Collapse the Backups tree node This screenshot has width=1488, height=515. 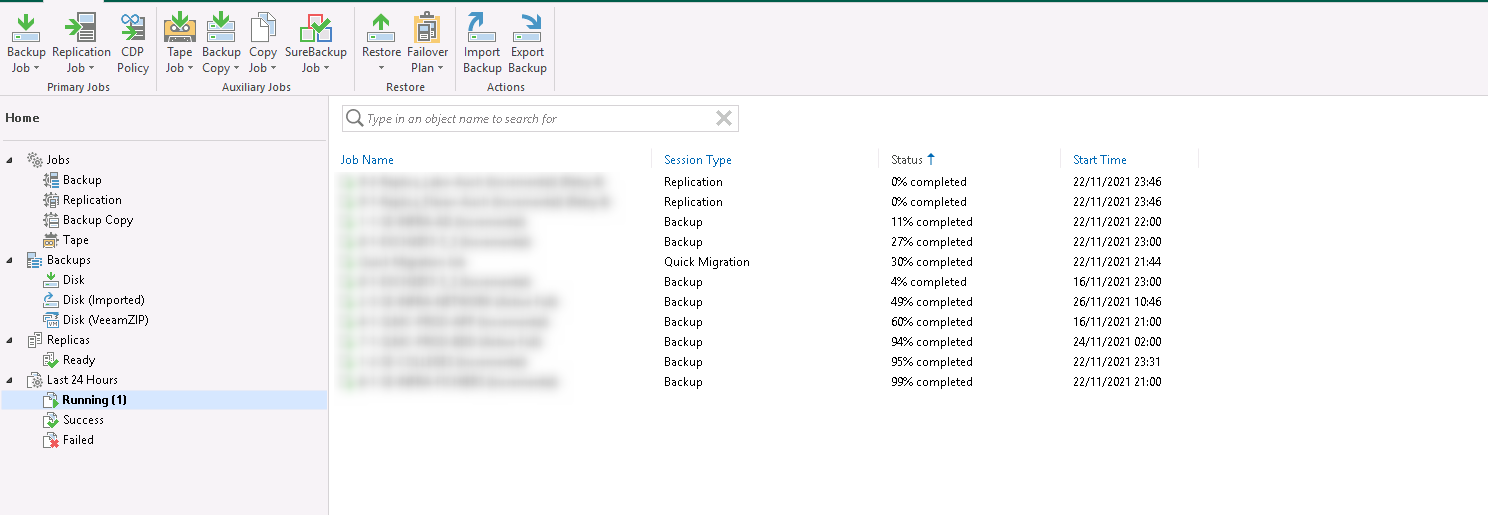point(10,260)
